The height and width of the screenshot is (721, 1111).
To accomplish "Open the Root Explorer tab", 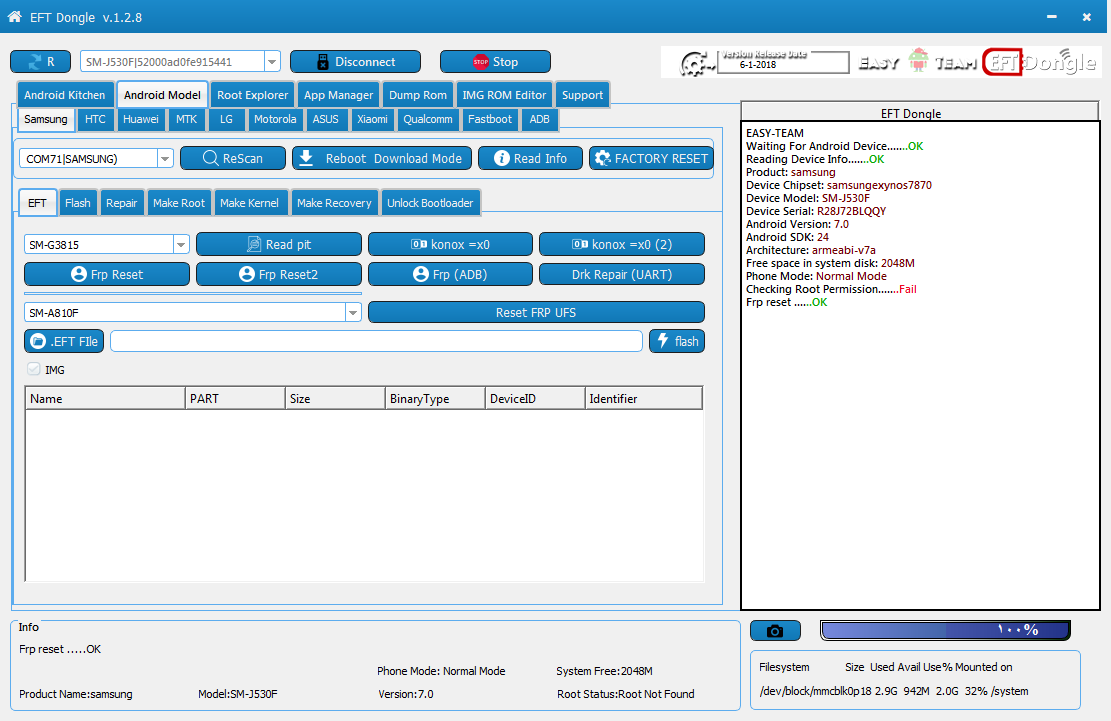I will (252, 95).
